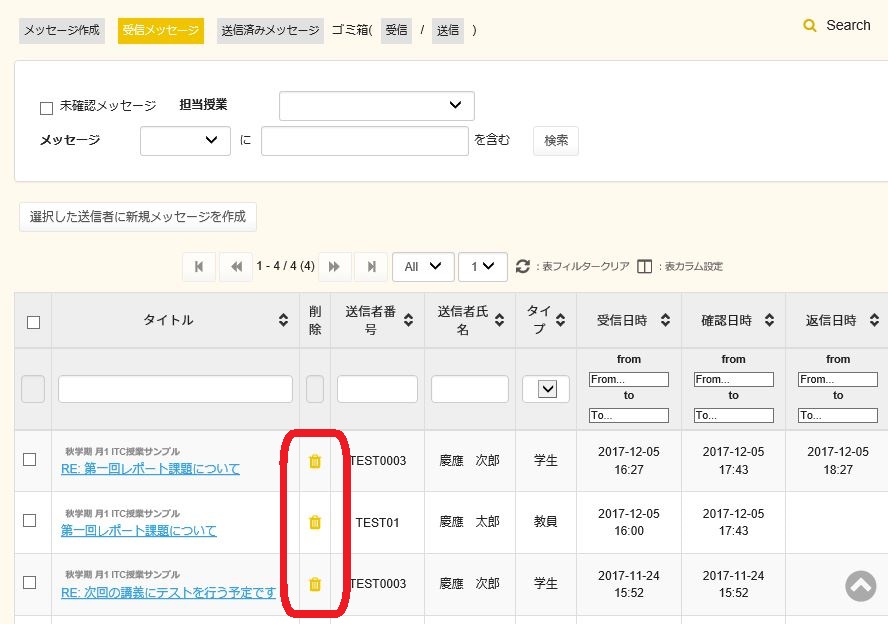Screen dimensions: 888x624
Task: Click trash icon for 次回の講義にテスト message
Action: pos(315,584)
